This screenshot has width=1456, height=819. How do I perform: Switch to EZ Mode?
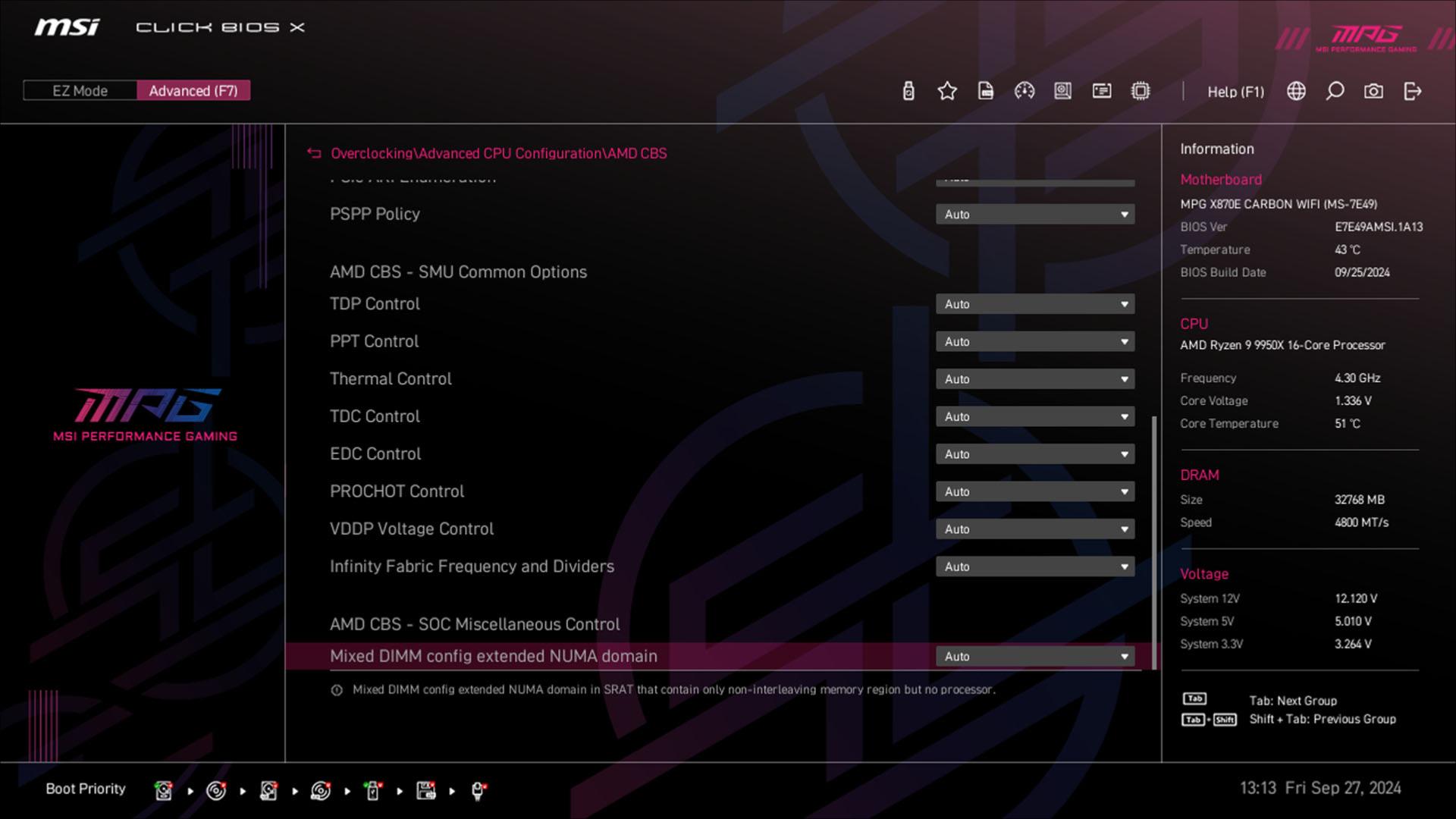click(x=80, y=91)
